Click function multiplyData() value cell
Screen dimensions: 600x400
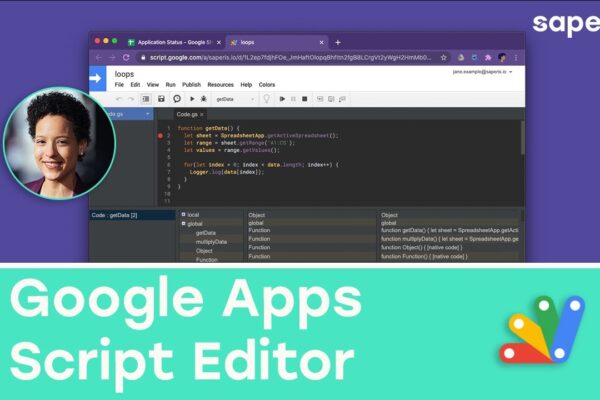click(450, 239)
